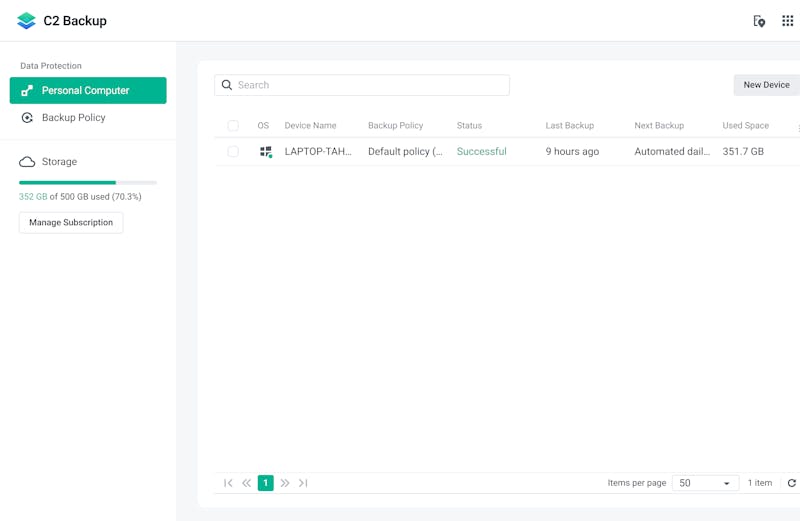
Task: Open the apps grid launcher icon
Action: (x=787, y=21)
